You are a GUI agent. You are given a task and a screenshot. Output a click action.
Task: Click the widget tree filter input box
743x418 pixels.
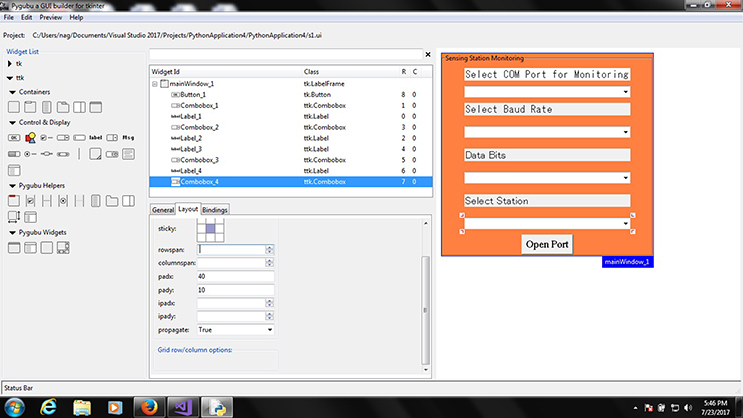[x=286, y=55]
